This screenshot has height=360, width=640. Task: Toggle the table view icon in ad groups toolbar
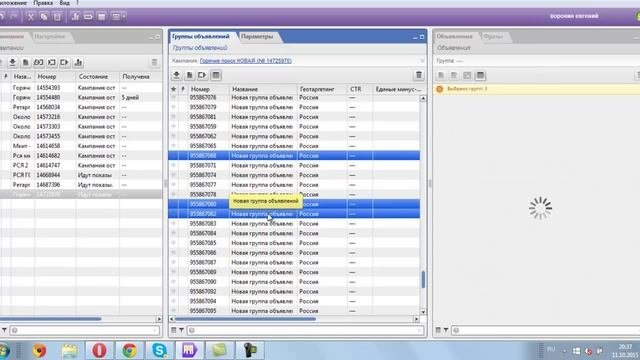tap(216, 75)
